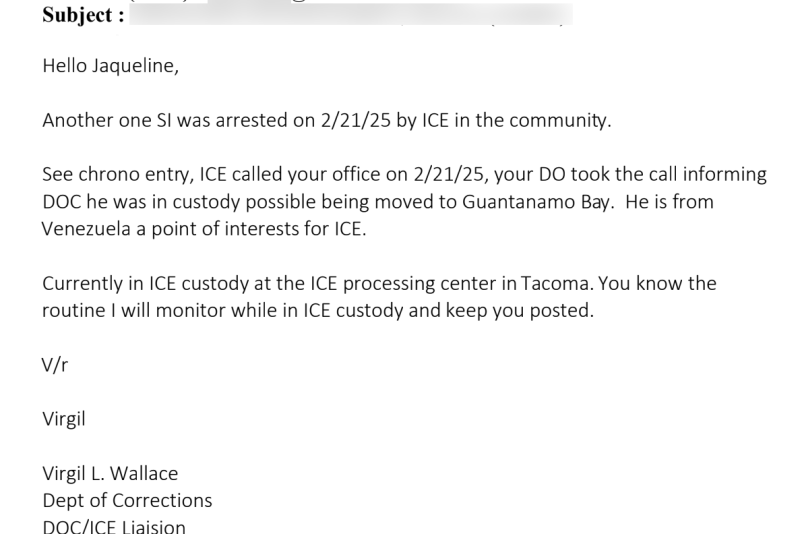The image size is (800, 534).
Task: Click 'See chrono entry' text
Action: [118, 175]
